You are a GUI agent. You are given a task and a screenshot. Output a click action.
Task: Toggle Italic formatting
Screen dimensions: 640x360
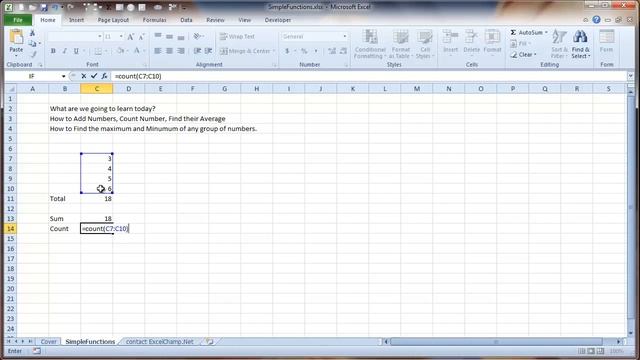(64, 51)
